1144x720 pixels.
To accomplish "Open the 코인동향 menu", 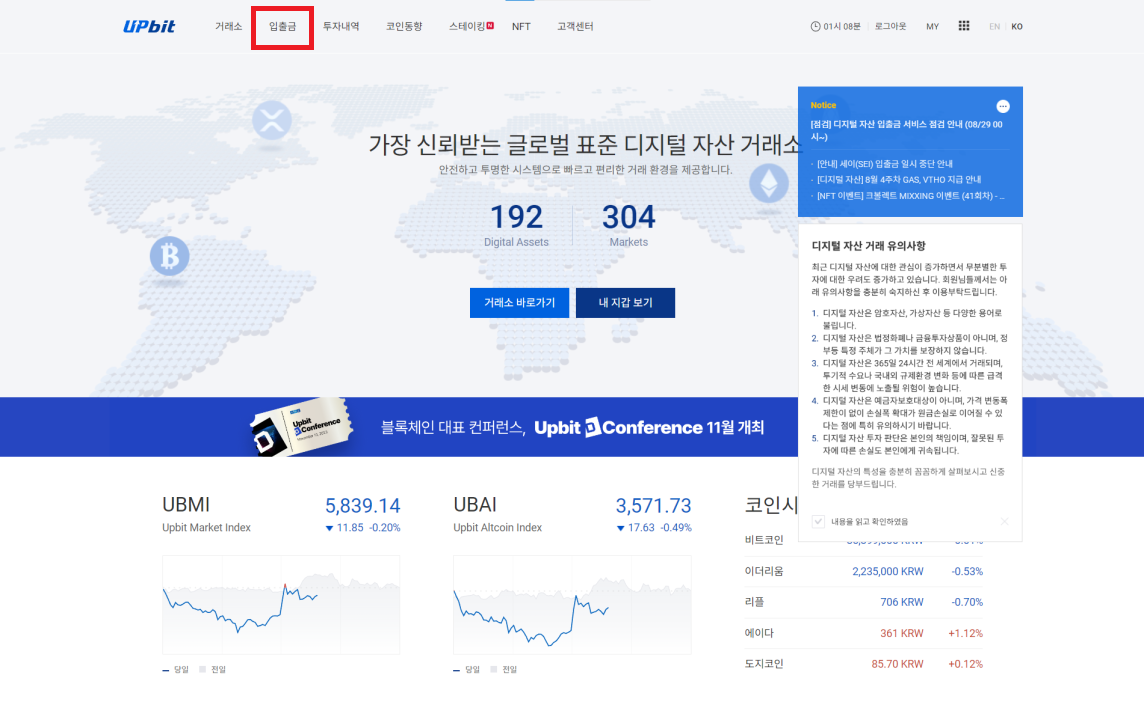I will [x=404, y=26].
